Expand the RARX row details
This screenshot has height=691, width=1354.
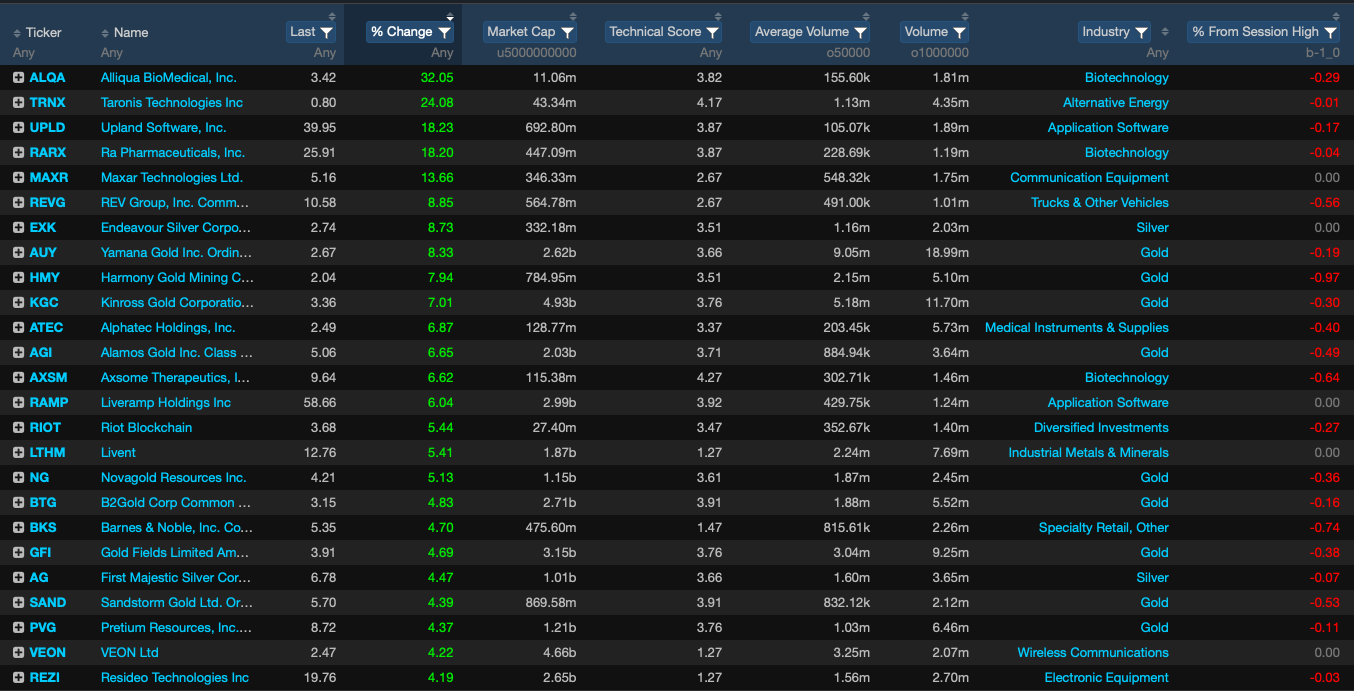click(18, 153)
